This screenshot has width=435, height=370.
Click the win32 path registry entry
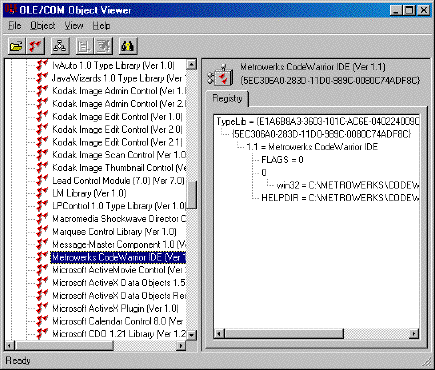pos(348,185)
